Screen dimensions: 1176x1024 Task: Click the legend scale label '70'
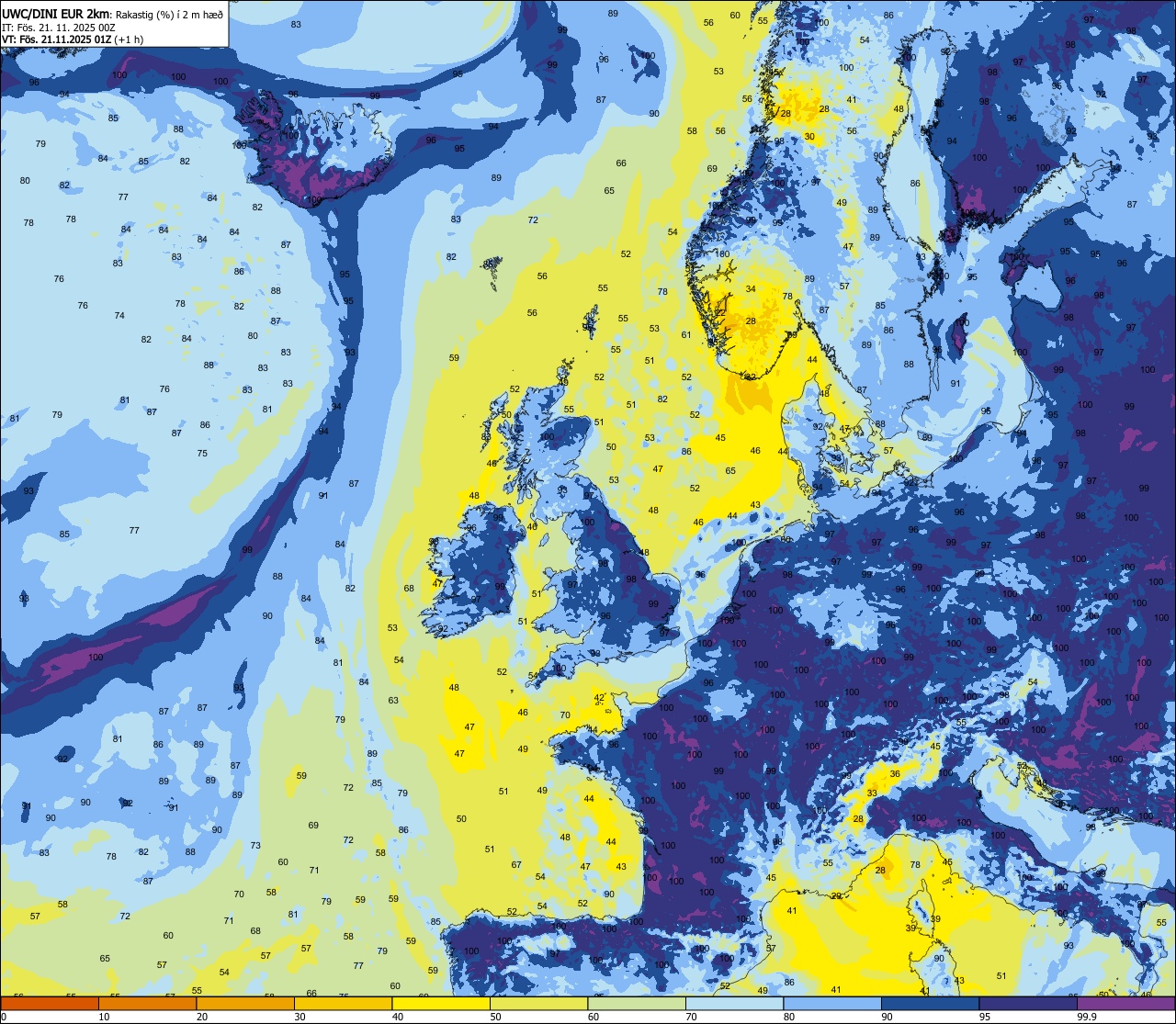(691, 1017)
